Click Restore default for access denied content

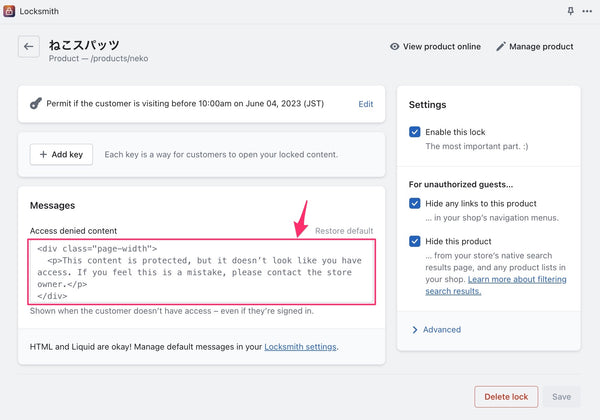(x=344, y=231)
